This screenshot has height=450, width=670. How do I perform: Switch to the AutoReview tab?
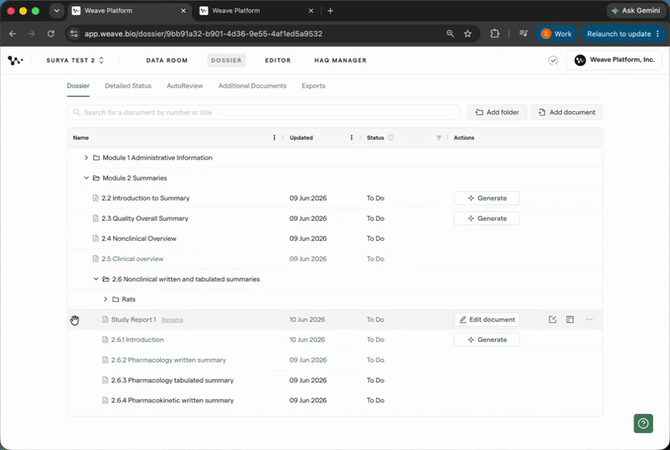pyautogui.click(x=185, y=86)
